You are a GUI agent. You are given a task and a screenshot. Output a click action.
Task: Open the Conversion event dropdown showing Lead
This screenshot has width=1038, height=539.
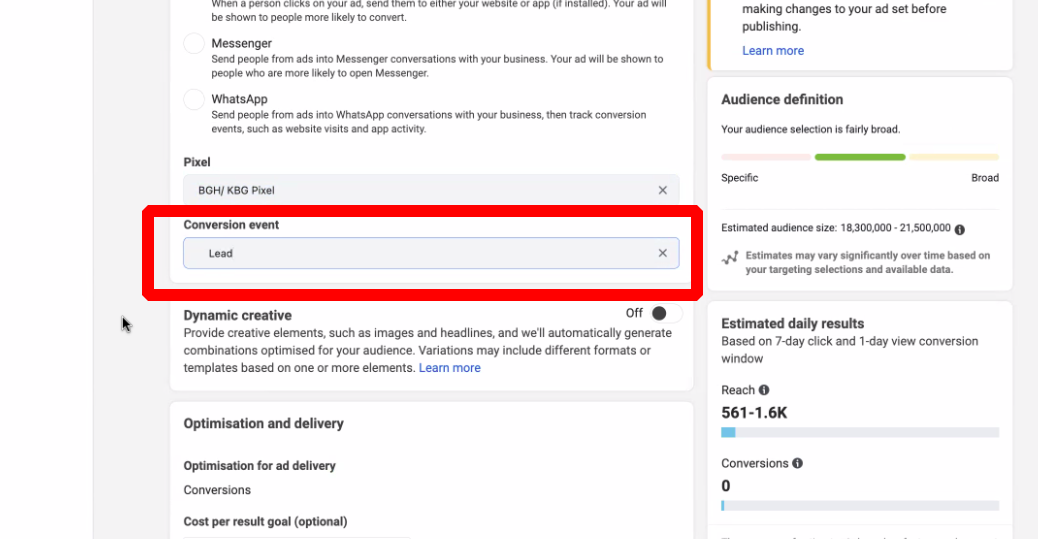420,253
